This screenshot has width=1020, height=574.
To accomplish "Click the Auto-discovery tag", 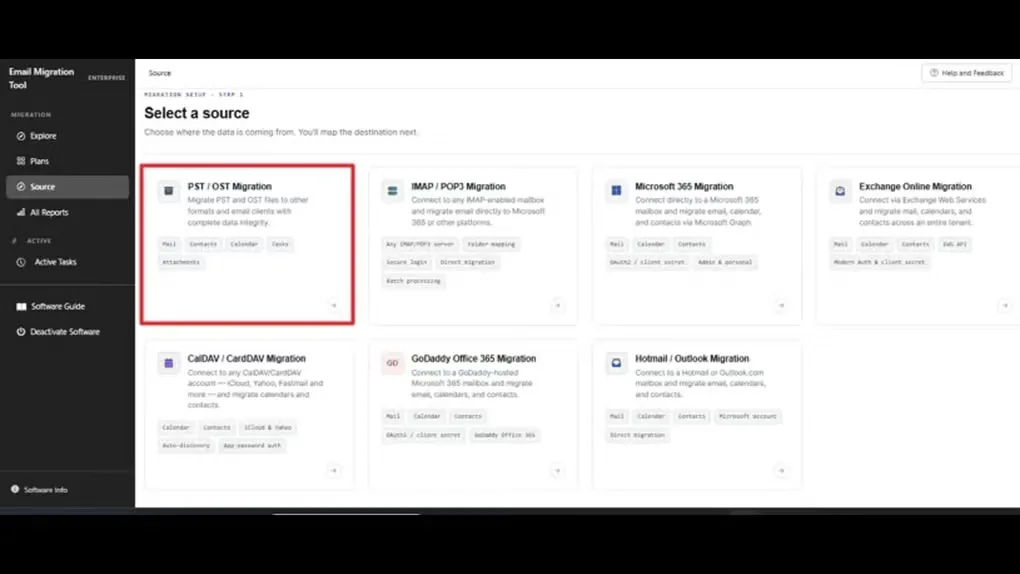I will pyautogui.click(x=186, y=446).
